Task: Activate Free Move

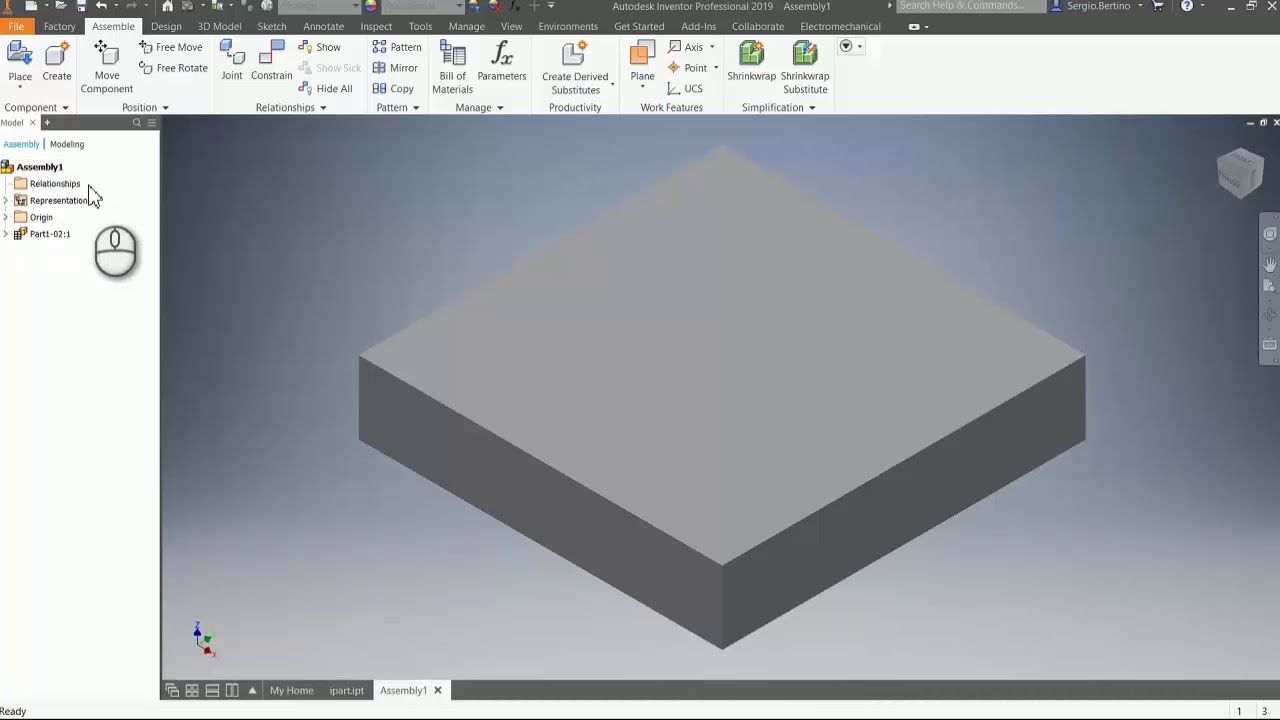Action: (171, 47)
